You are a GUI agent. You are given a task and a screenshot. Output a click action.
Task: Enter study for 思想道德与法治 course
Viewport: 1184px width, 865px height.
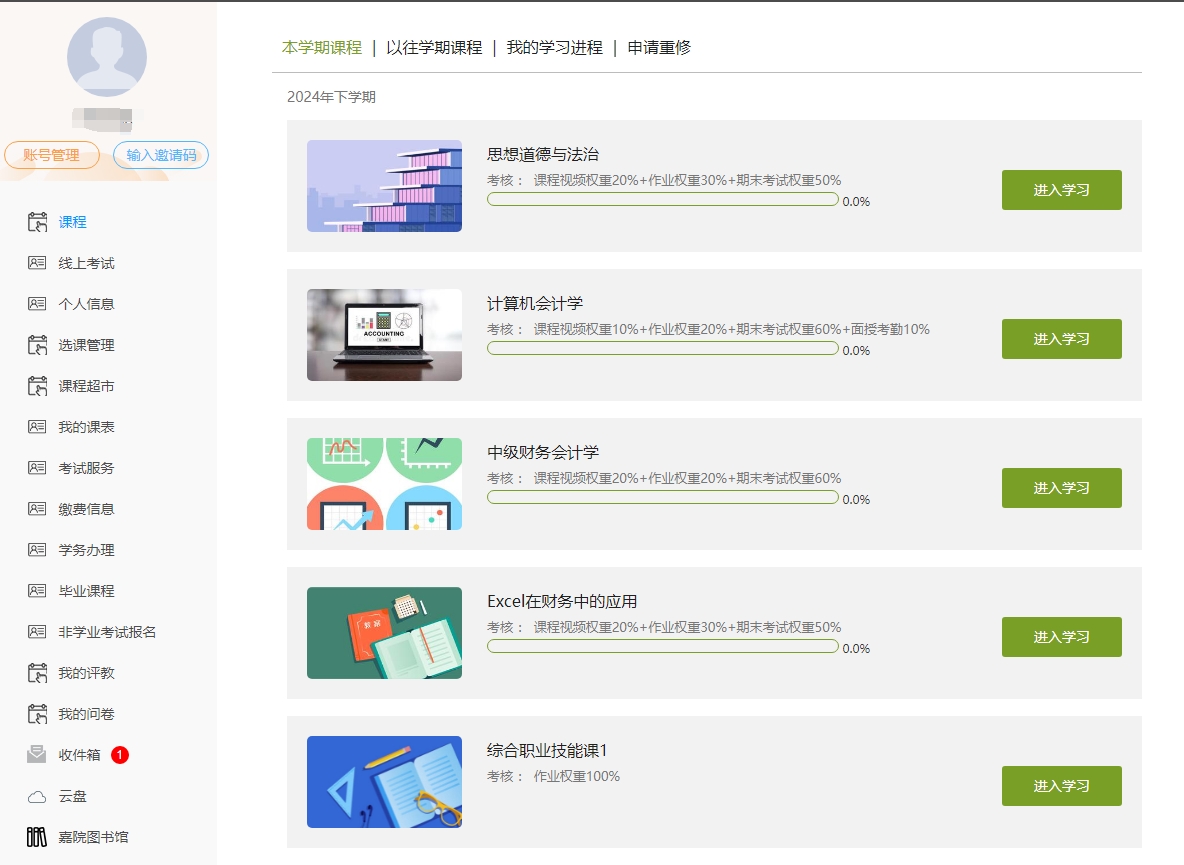(x=1061, y=190)
